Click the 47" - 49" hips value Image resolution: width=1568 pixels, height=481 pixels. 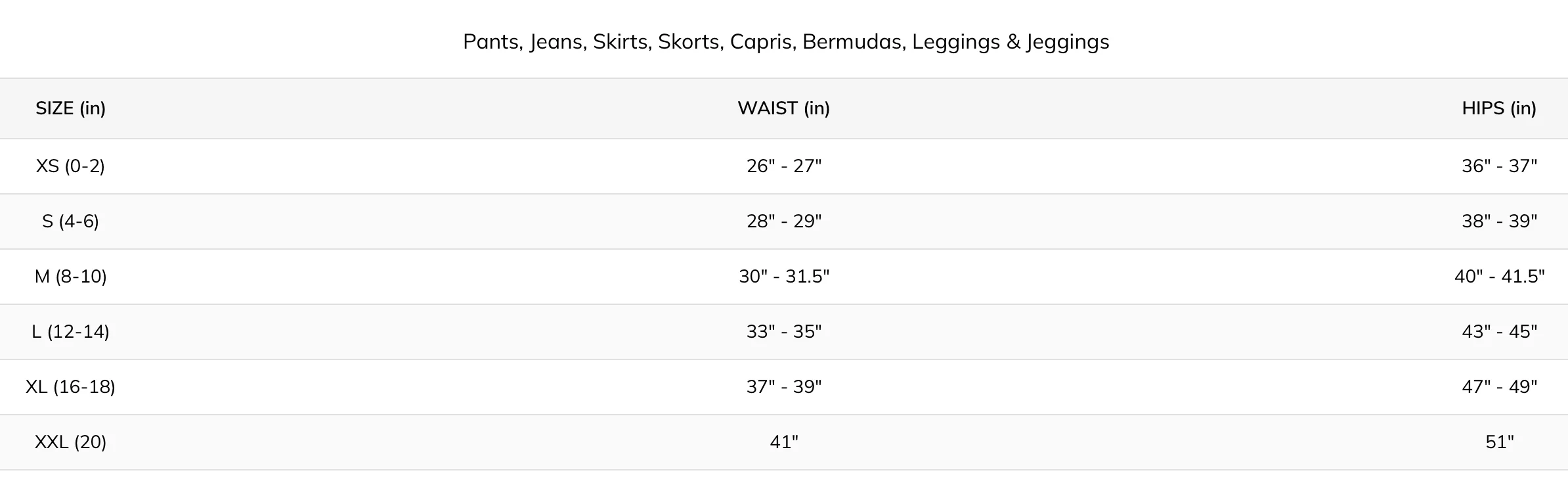(1499, 387)
